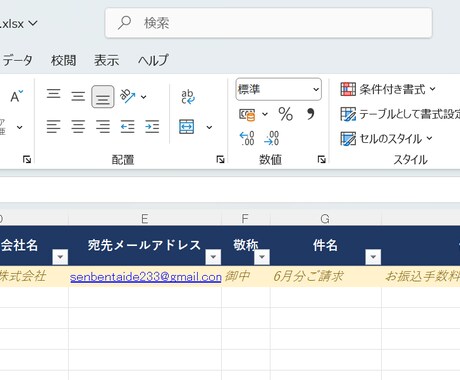Select column E header
This screenshot has width=460, height=380.
[145, 219]
